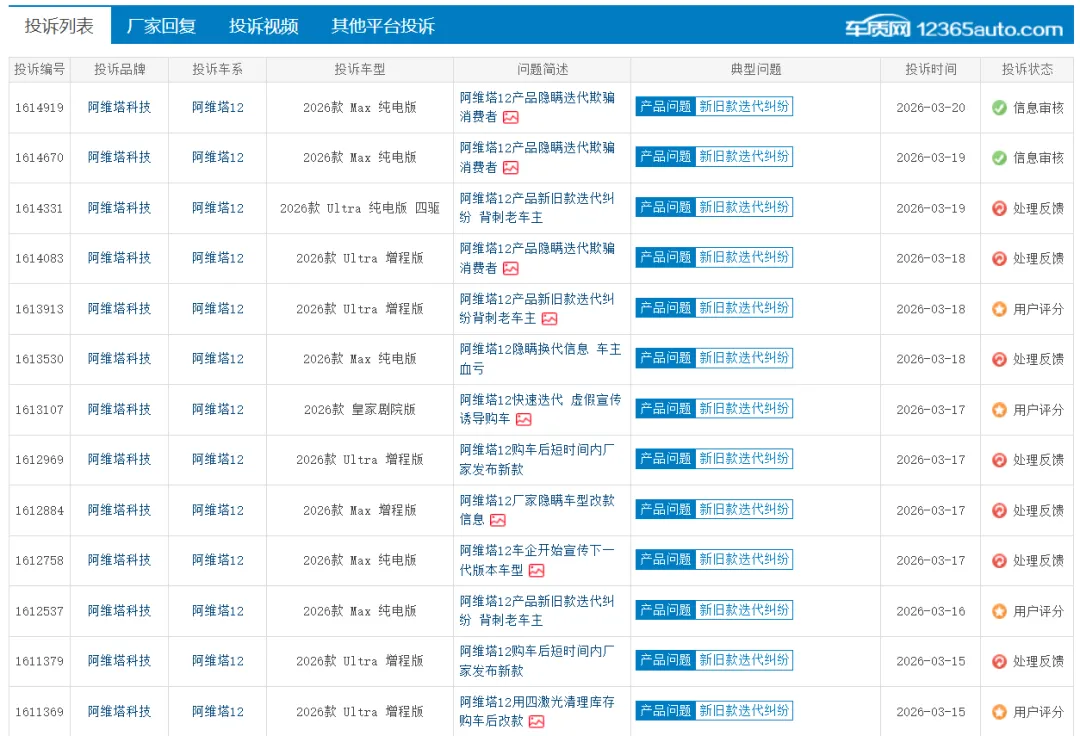Click orange 用户评分 status icon for 1612537

(x=999, y=611)
